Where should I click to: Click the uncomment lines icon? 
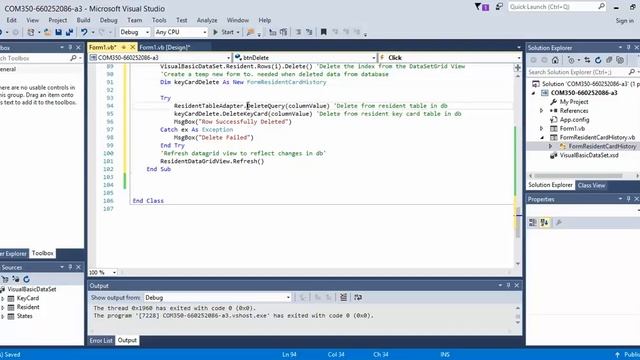tap(309, 32)
